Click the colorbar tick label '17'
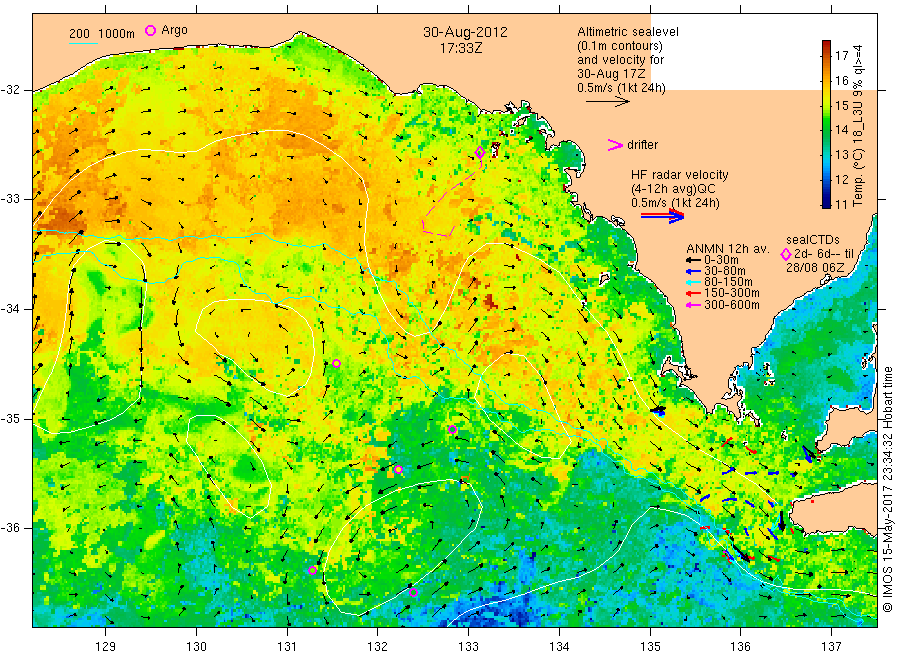900x660 pixels. point(841,56)
